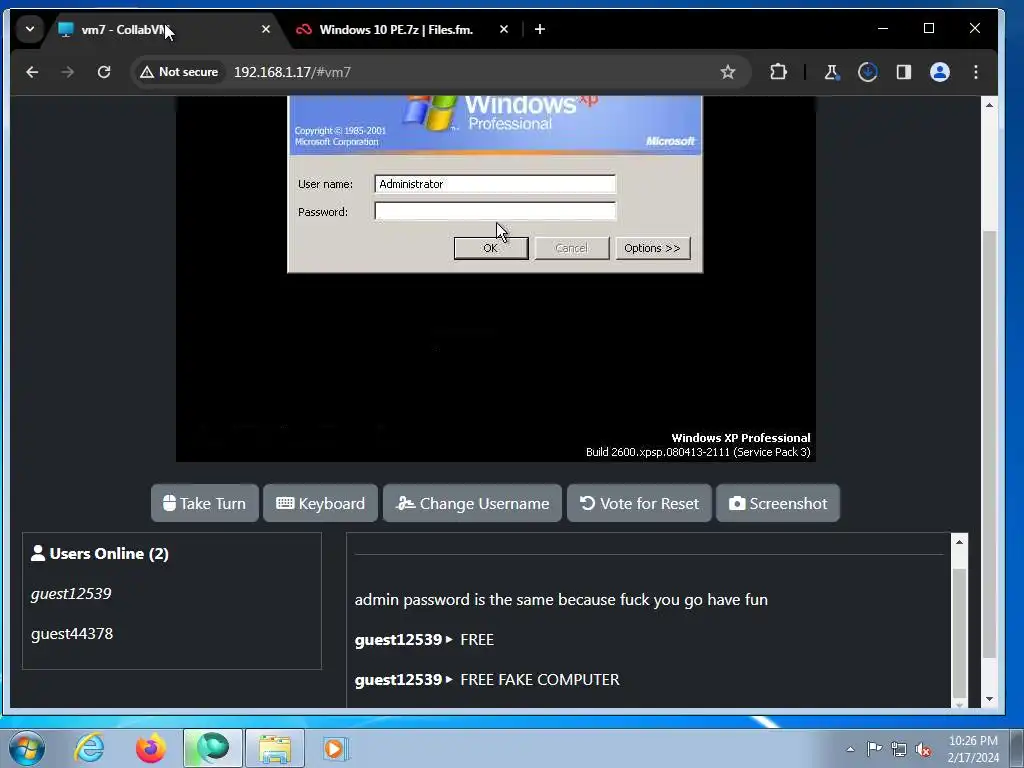The image size is (1024, 768).
Task: Open the Chrome three-dot menu
Action: [x=976, y=72]
